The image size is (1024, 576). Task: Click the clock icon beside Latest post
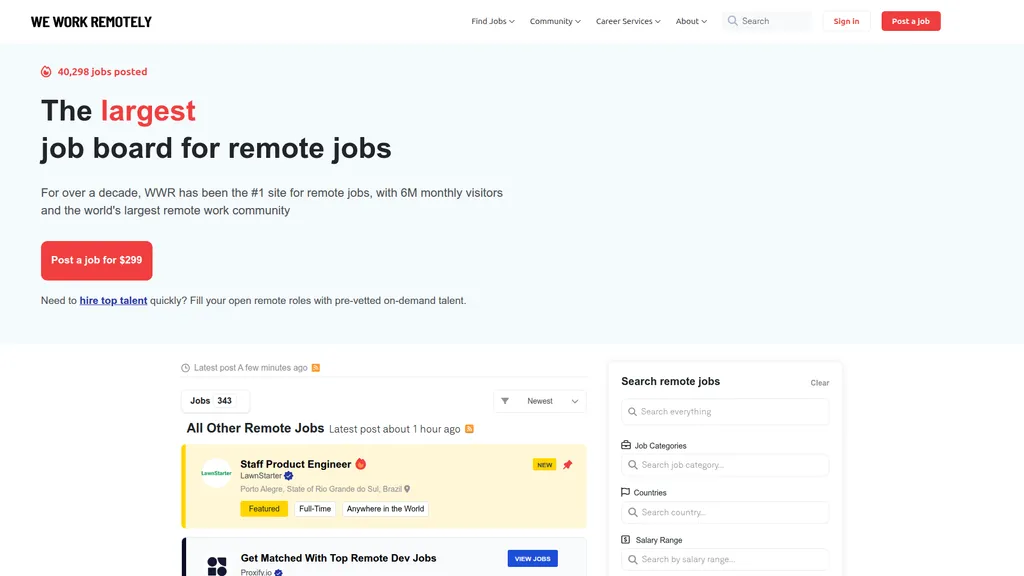tap(185, 368)
